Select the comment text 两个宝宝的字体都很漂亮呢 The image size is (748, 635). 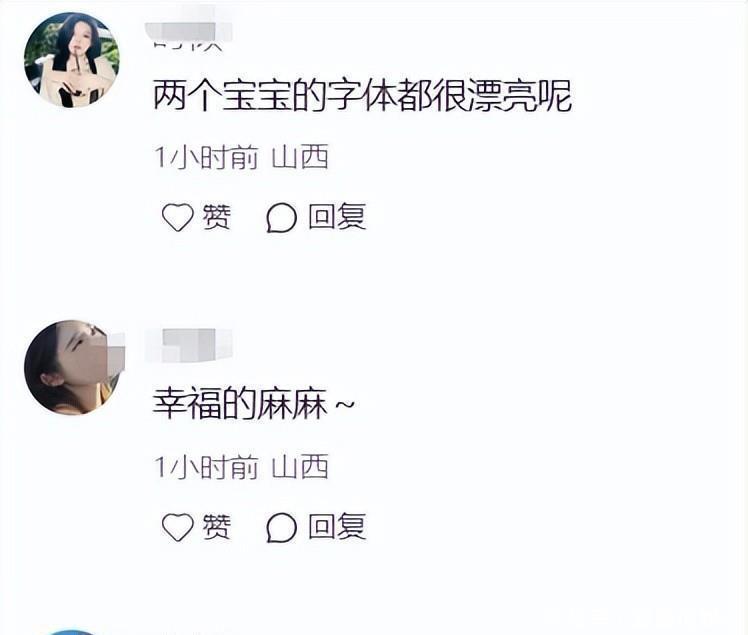pyautogui.click(x=363, y=95)
